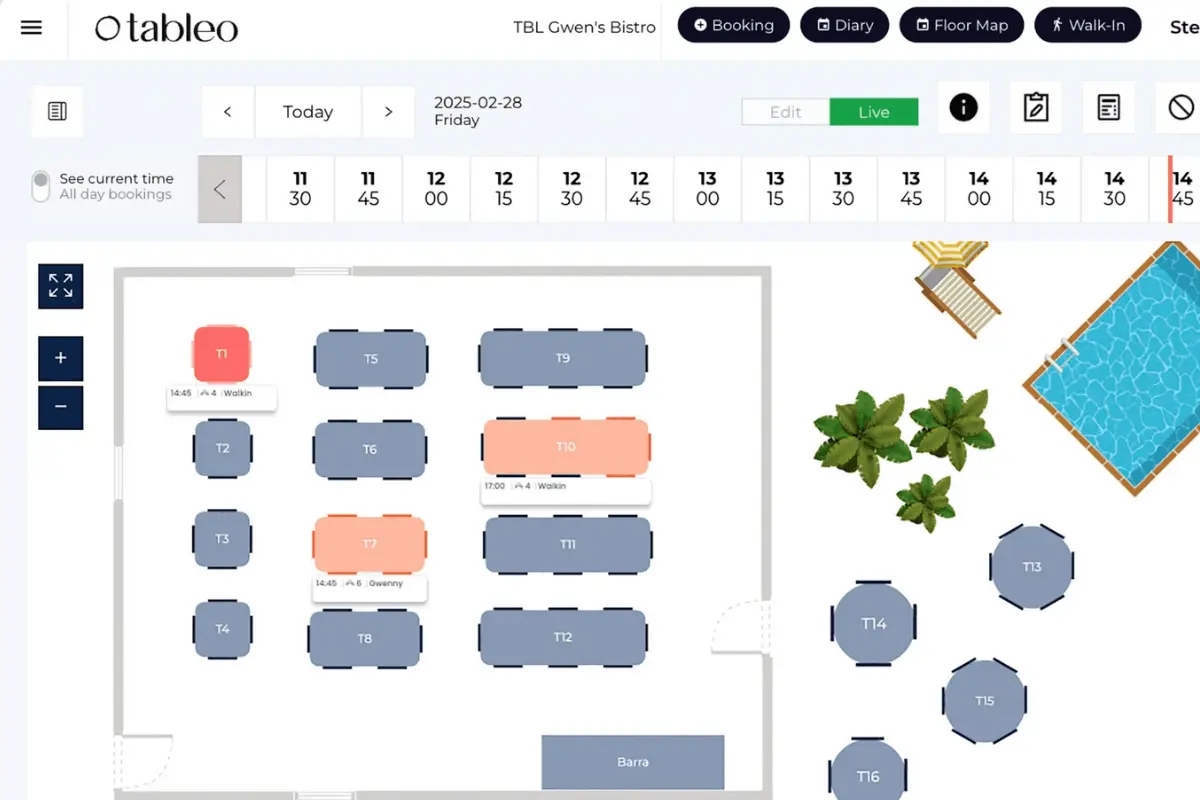Viewport: 1200px width, 800px height.
Task: Select the 12:45 time slot
Action: coord(640,189)
